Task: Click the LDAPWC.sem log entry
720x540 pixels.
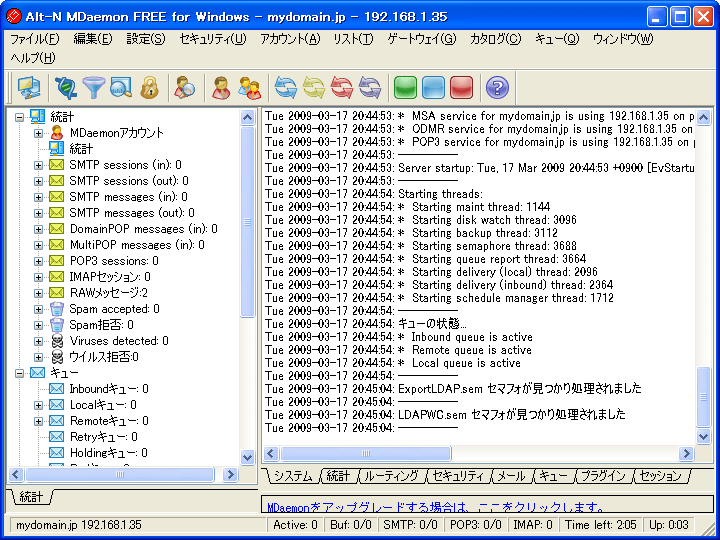Action: 445,415
